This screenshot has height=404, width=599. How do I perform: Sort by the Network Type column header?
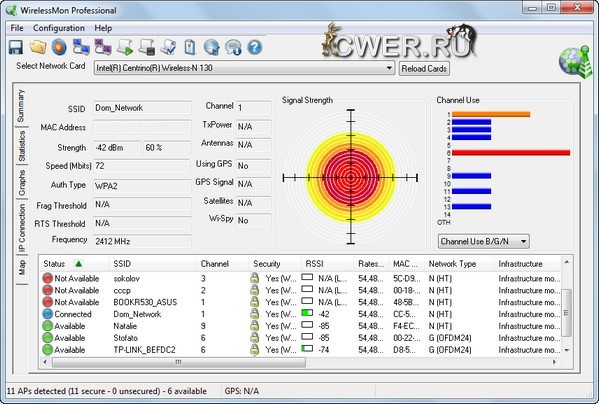pos(460,264)
